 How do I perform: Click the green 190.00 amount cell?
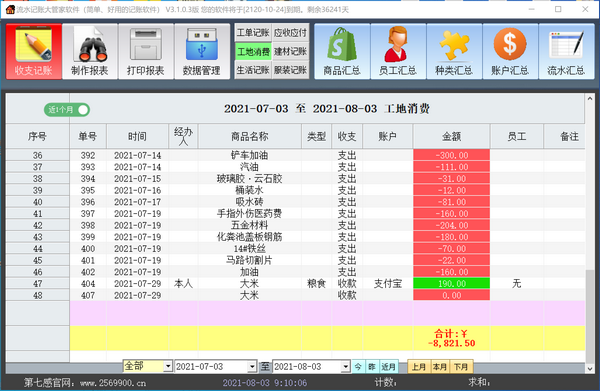pos(452,283)
